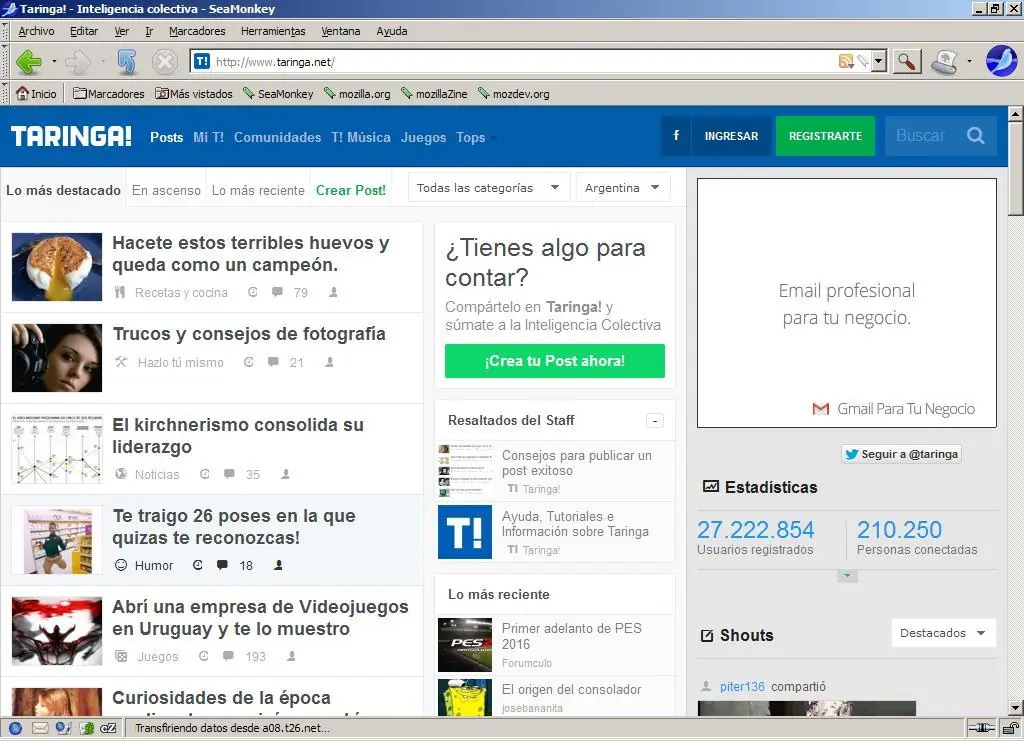
Task: Click the Buscar search field
Action: tap(922, 136)
